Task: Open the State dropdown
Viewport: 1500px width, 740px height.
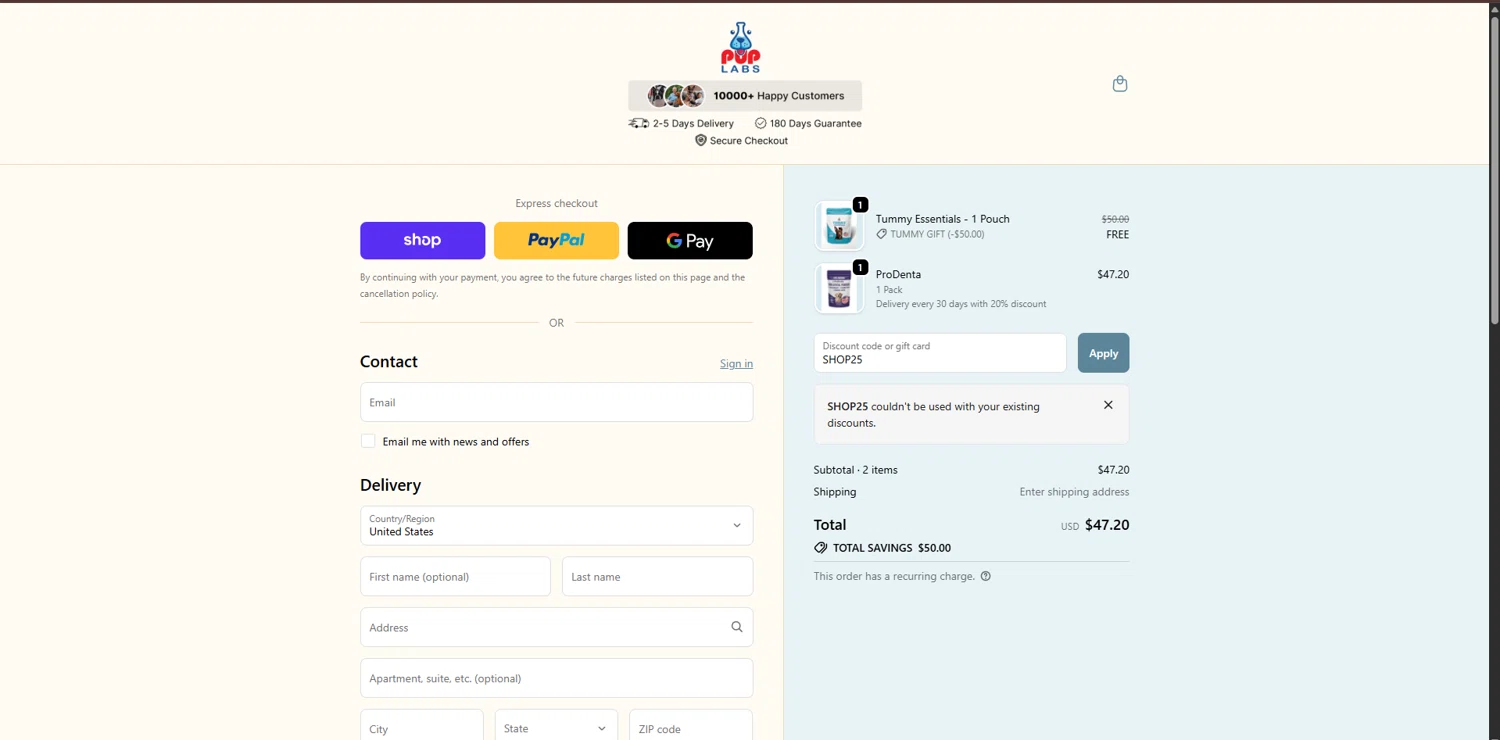Action: tap(556, 728)
